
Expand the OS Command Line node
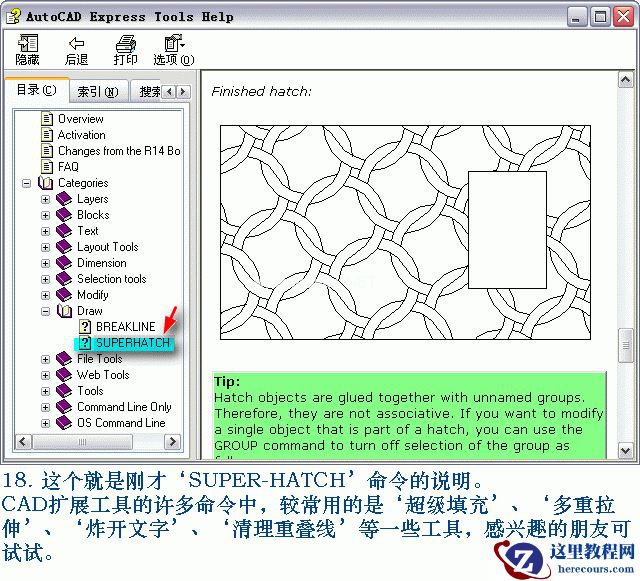[46, 423]
